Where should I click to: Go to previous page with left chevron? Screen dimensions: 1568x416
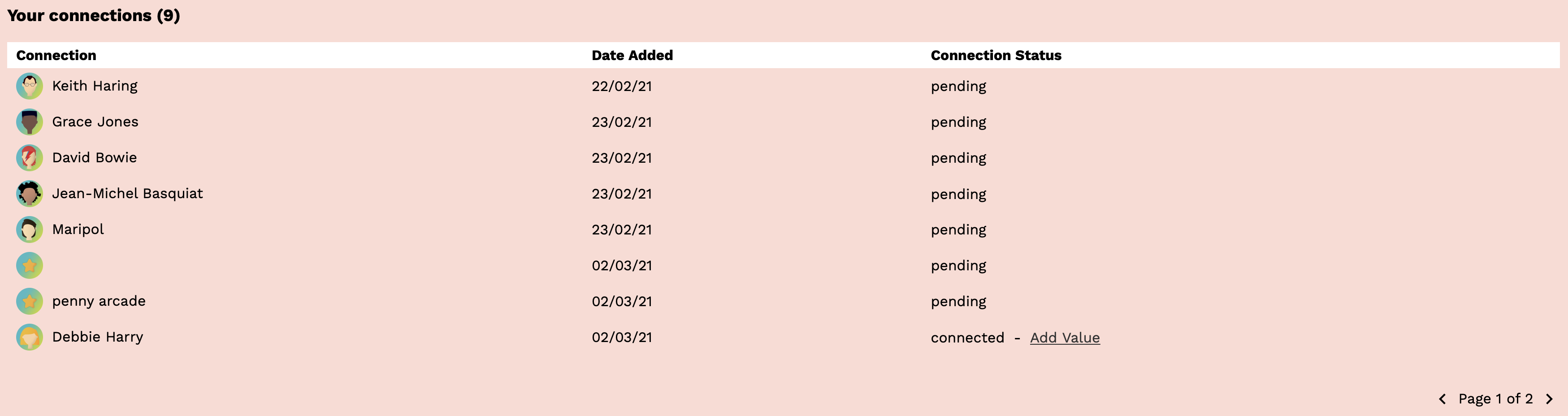point(1442,399)
